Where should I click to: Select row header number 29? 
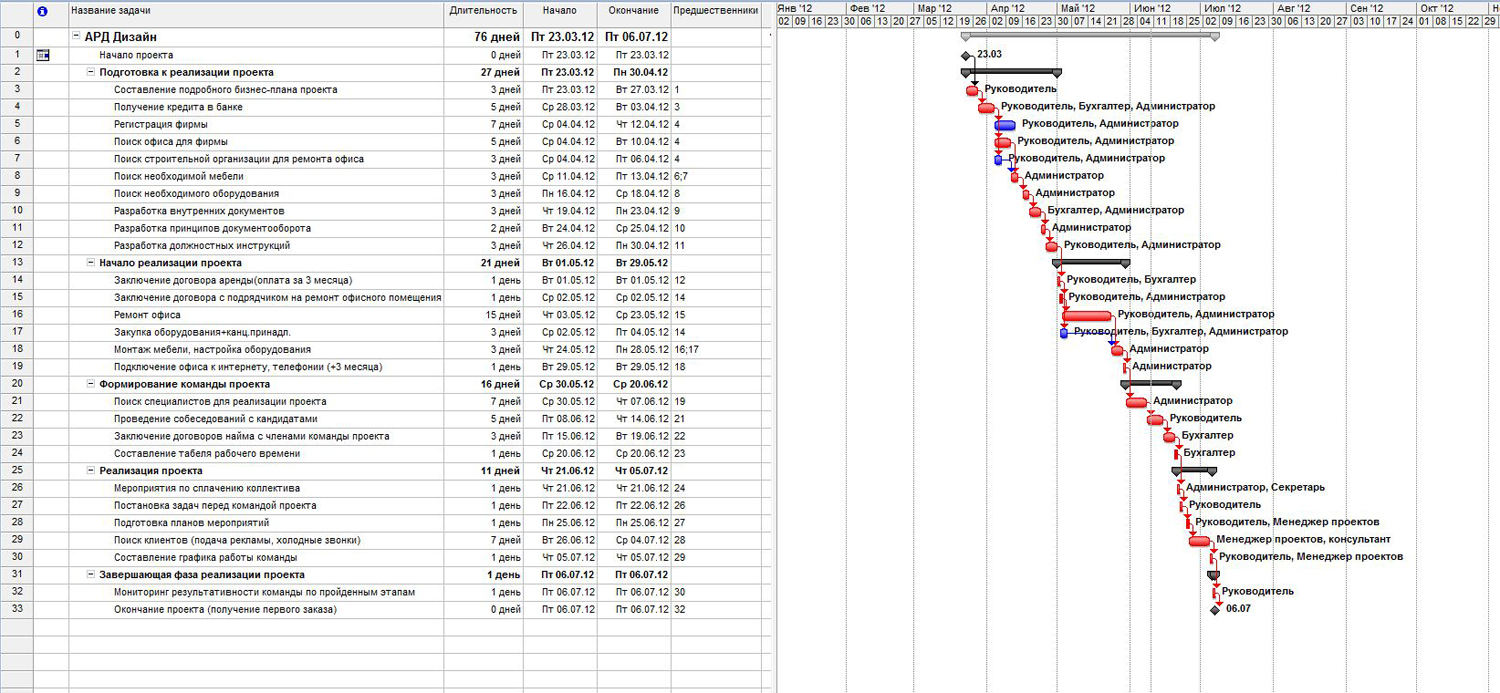click(17, 540)
